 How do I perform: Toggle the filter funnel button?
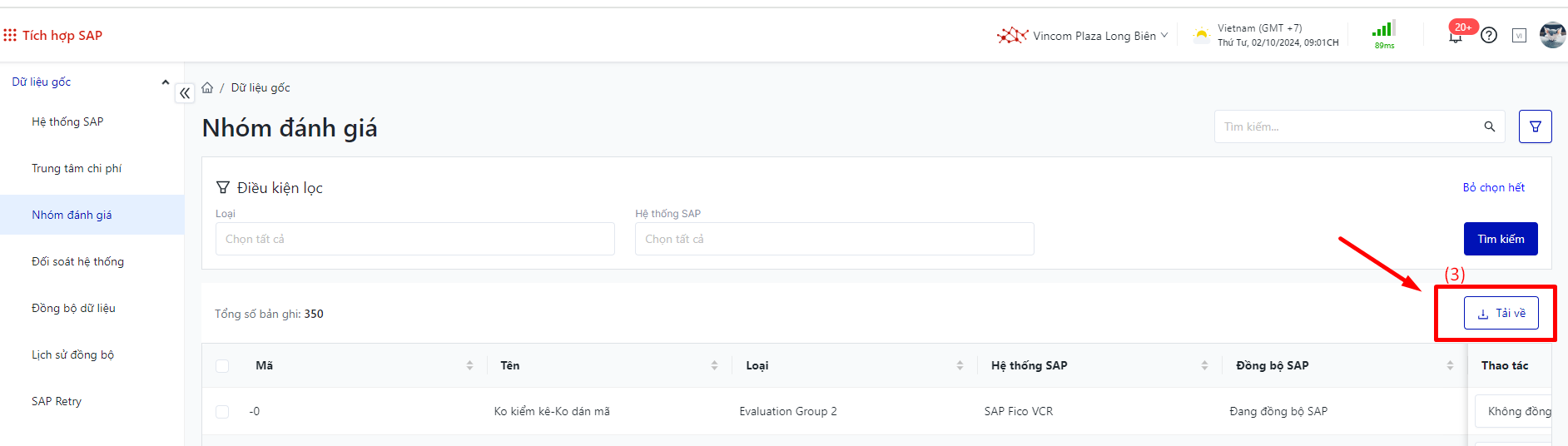1535,126
